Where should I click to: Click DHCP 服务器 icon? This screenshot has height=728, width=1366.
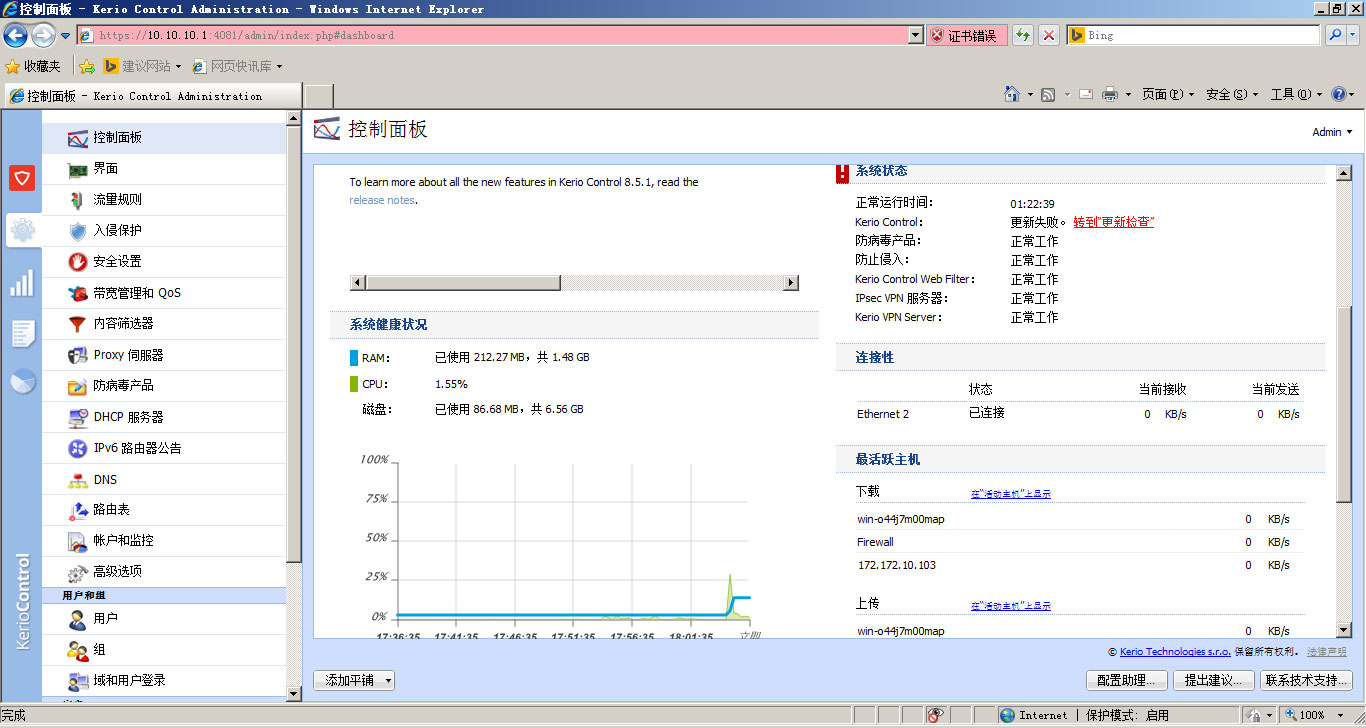78,417
